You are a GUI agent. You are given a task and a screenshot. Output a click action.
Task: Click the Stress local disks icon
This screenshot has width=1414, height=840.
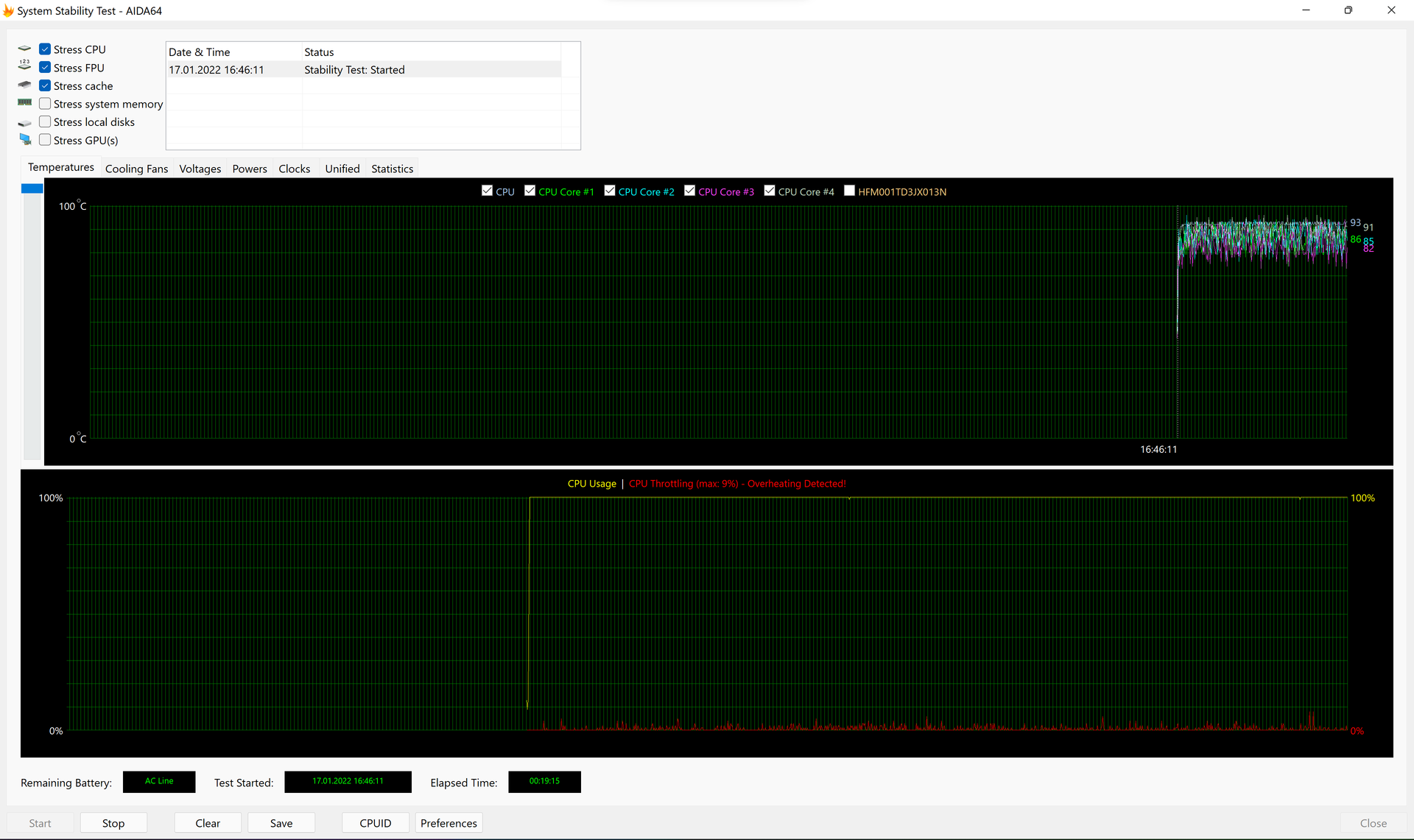click(x=25, y=122)
